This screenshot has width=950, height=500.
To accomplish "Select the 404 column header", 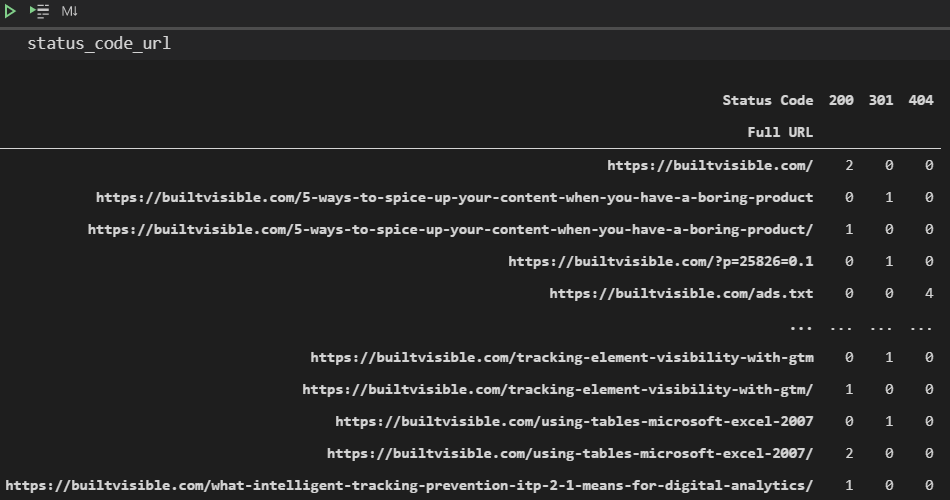I will [x=921, y=101].
